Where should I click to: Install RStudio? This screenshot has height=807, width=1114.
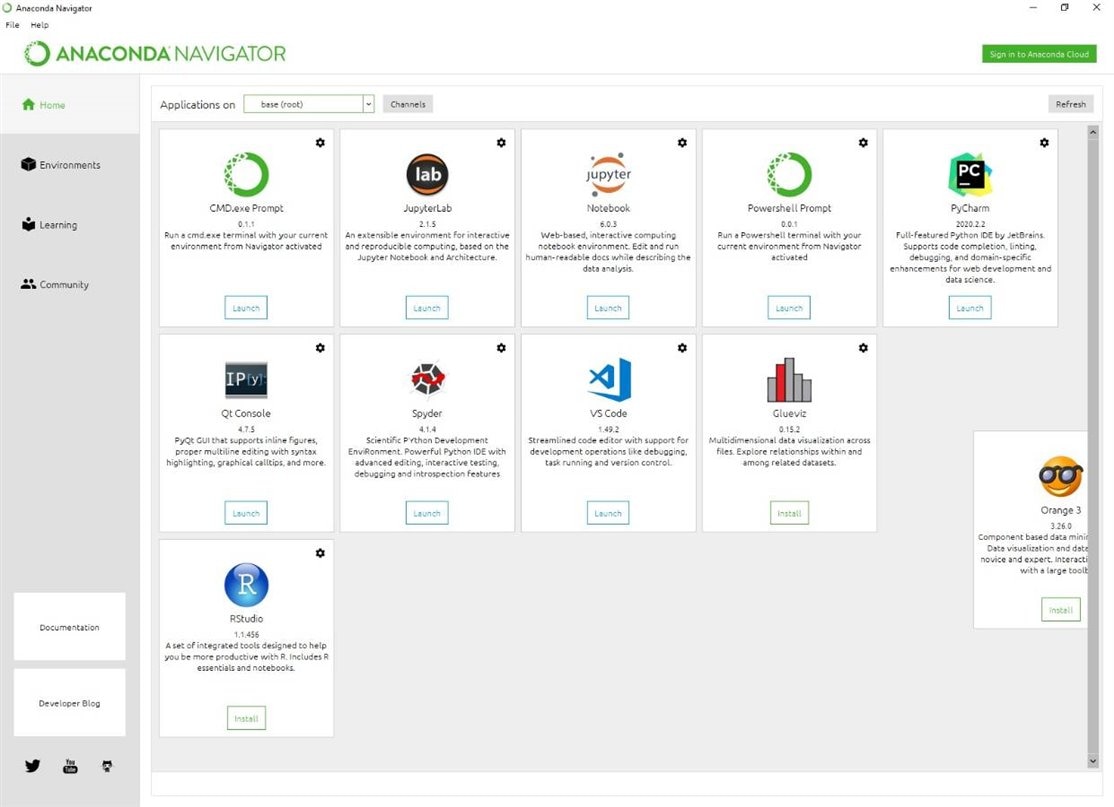coord(246,718)
